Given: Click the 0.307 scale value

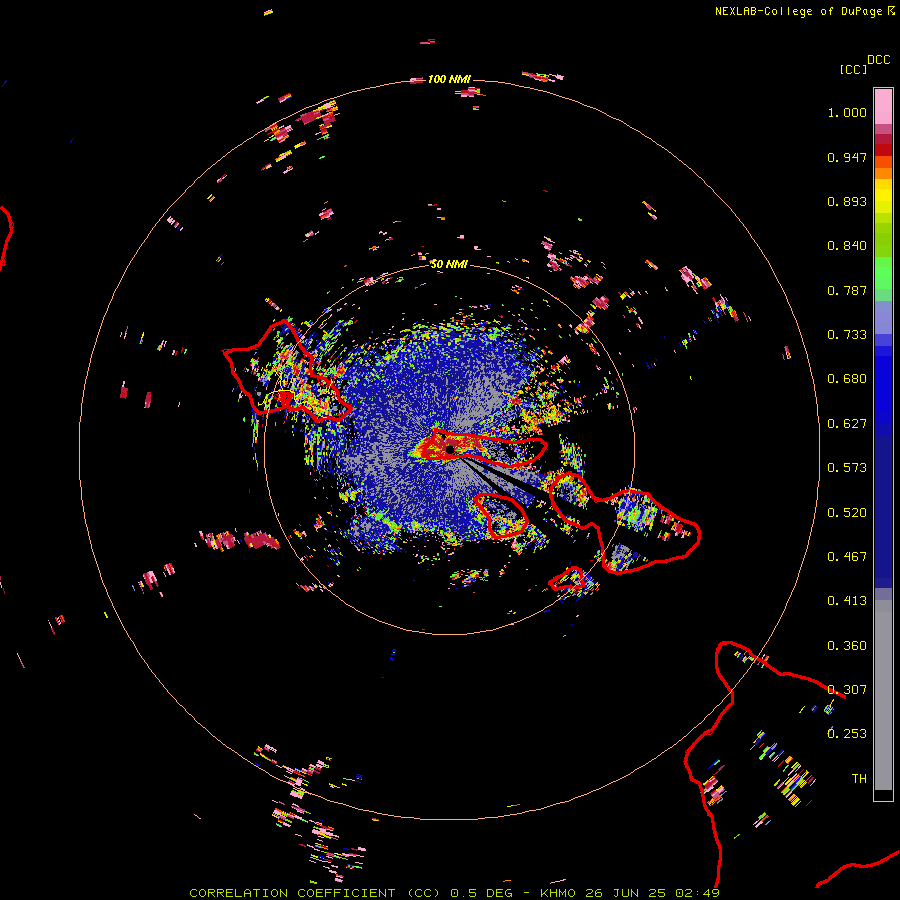Looking at the screenshot, I should tap(847, 690).
